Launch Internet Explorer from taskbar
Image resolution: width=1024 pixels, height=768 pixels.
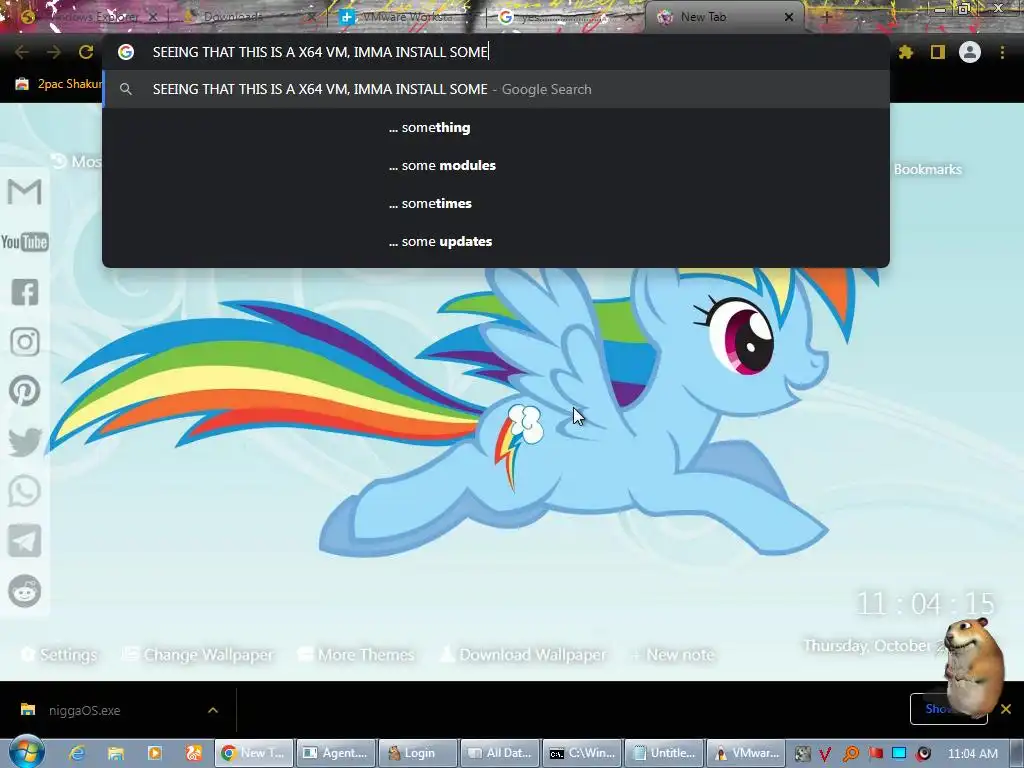pos(77,753)
